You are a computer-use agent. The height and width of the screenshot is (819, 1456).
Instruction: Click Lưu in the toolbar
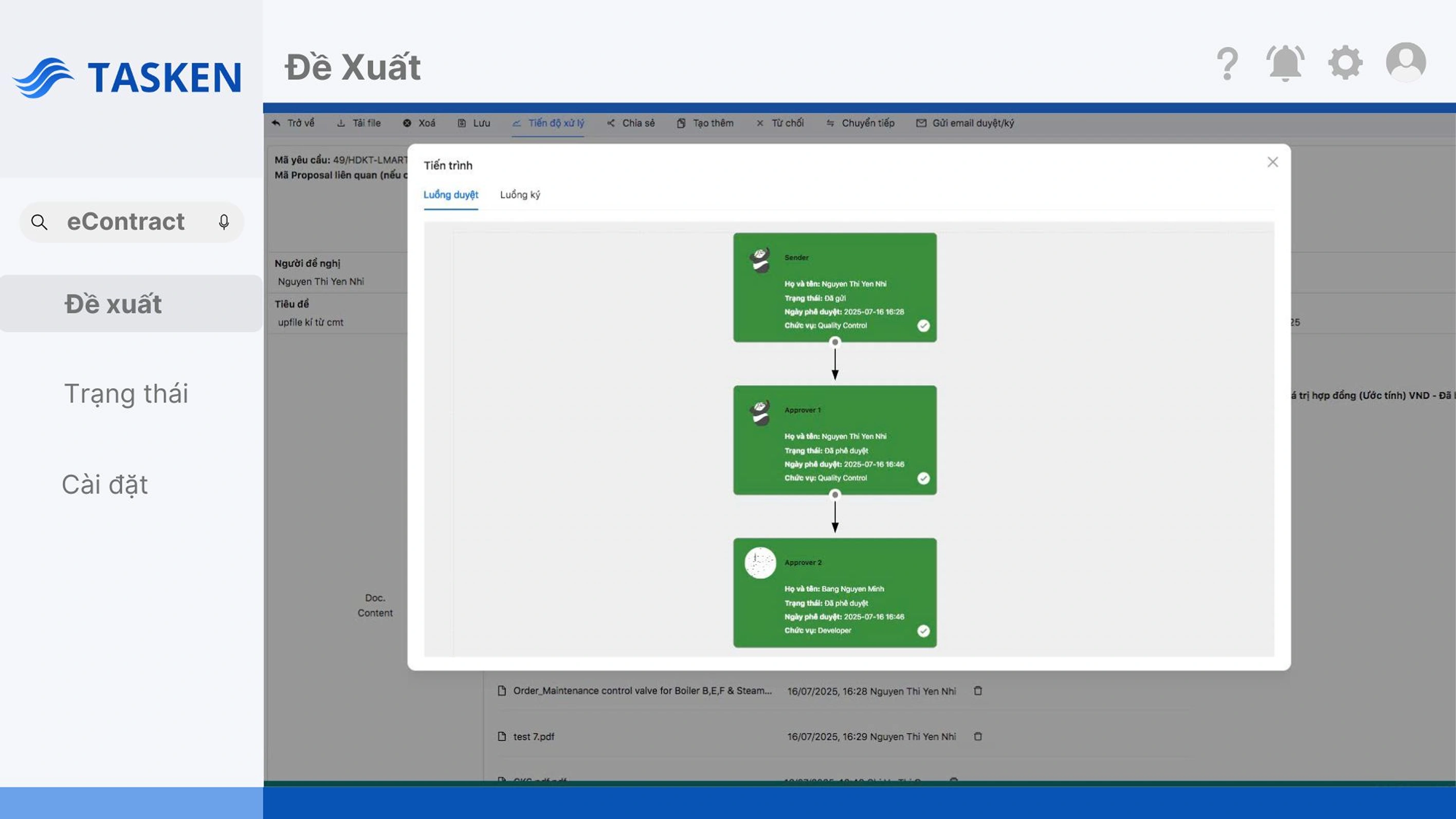474,123
